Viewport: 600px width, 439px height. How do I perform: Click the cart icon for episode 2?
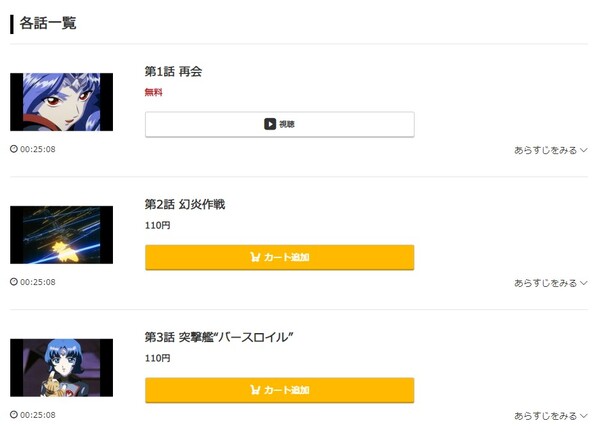(x=255, y=257)
